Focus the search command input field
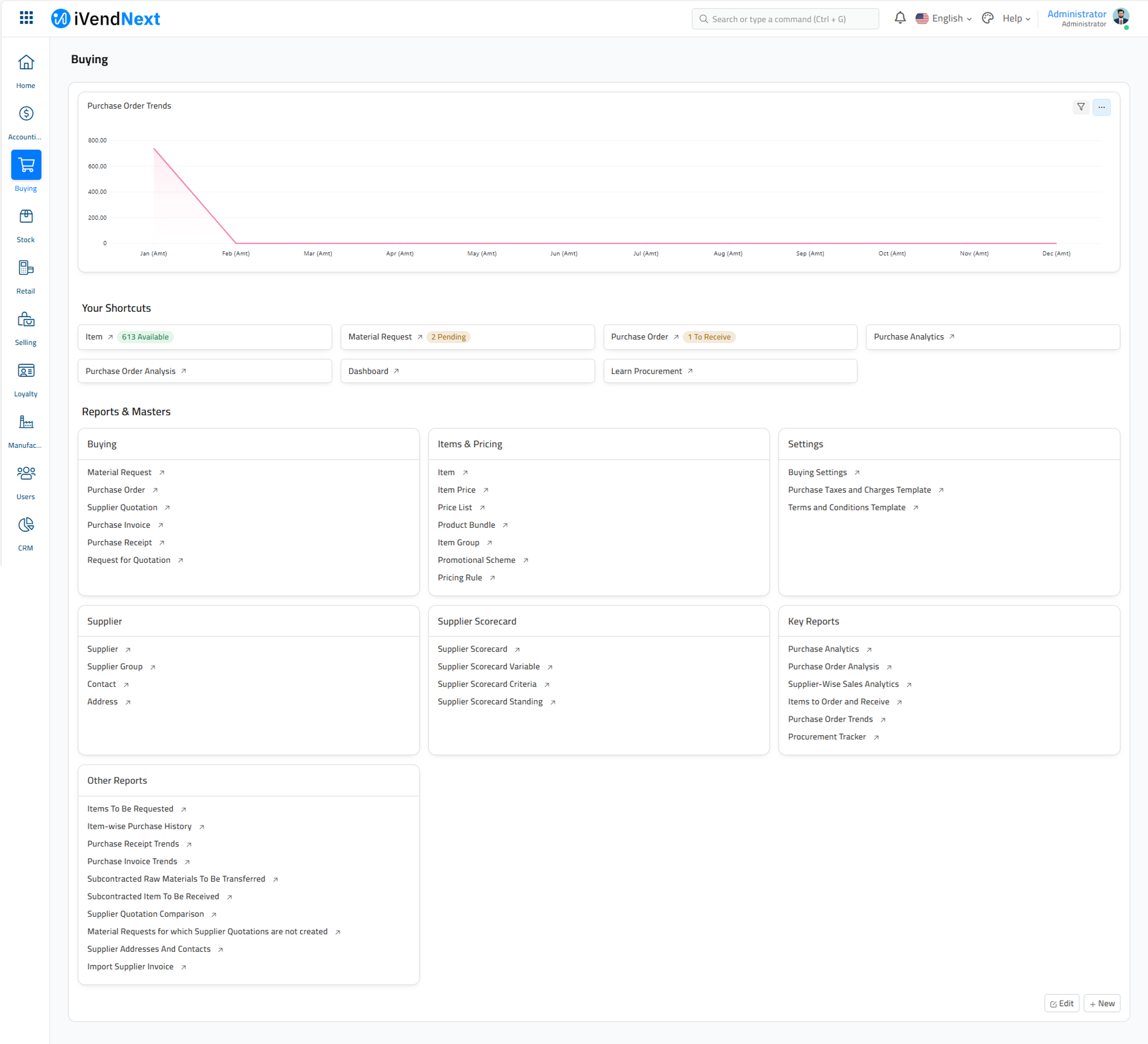1148x1044 pixels. (786, 19)
